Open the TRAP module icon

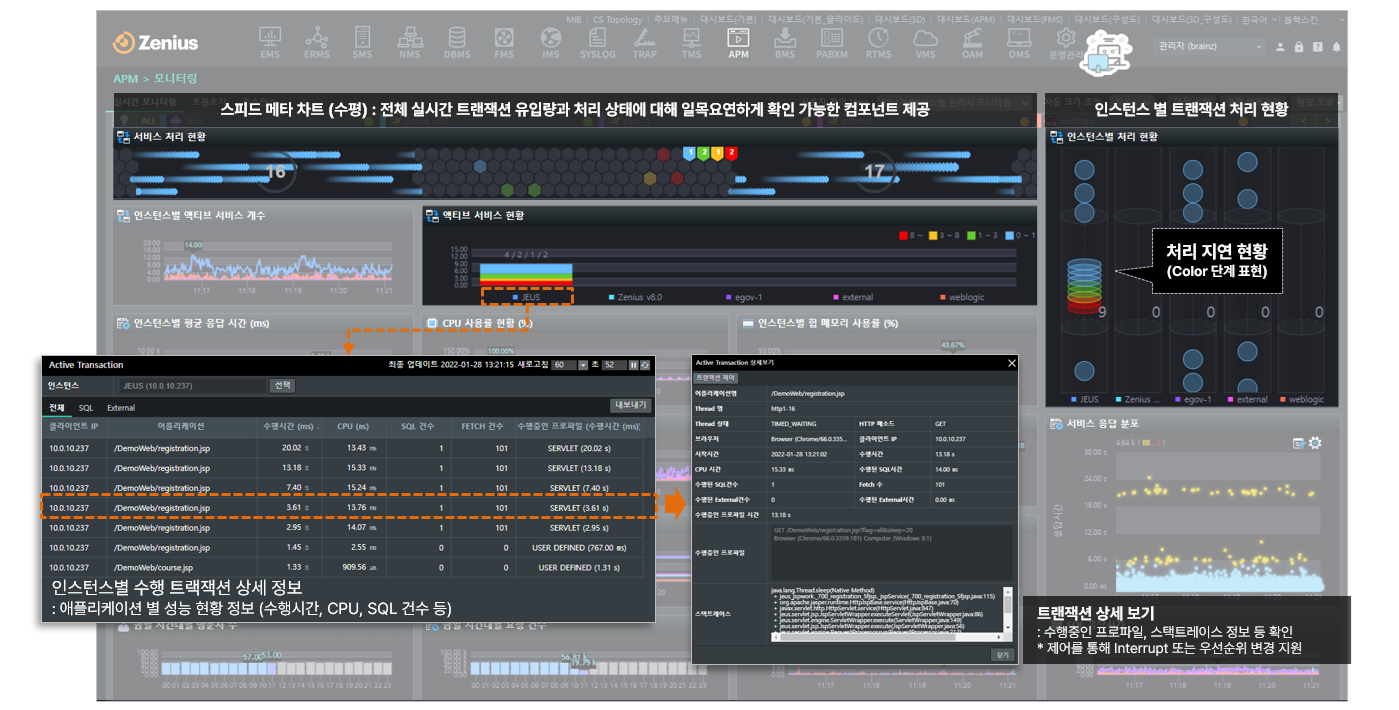pos(645,42)
